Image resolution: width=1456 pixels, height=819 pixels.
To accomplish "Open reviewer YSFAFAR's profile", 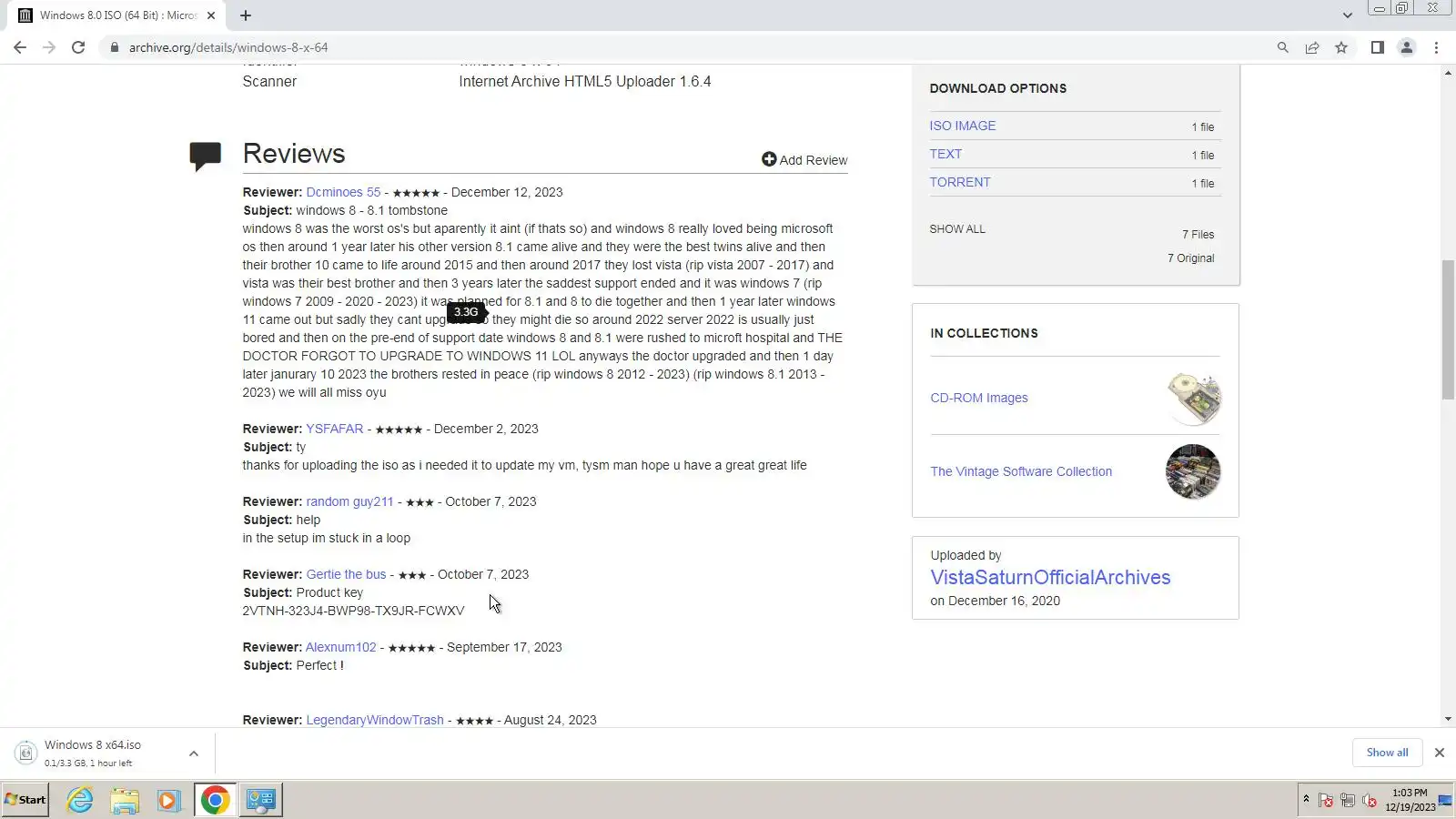I will (x=334, y=429).
